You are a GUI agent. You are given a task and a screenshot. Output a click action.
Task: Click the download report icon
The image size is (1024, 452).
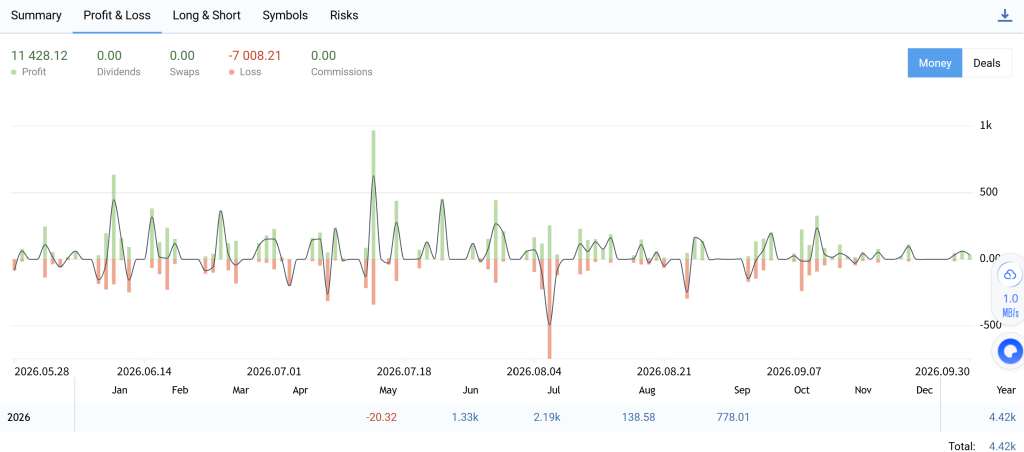[1004, 16]
